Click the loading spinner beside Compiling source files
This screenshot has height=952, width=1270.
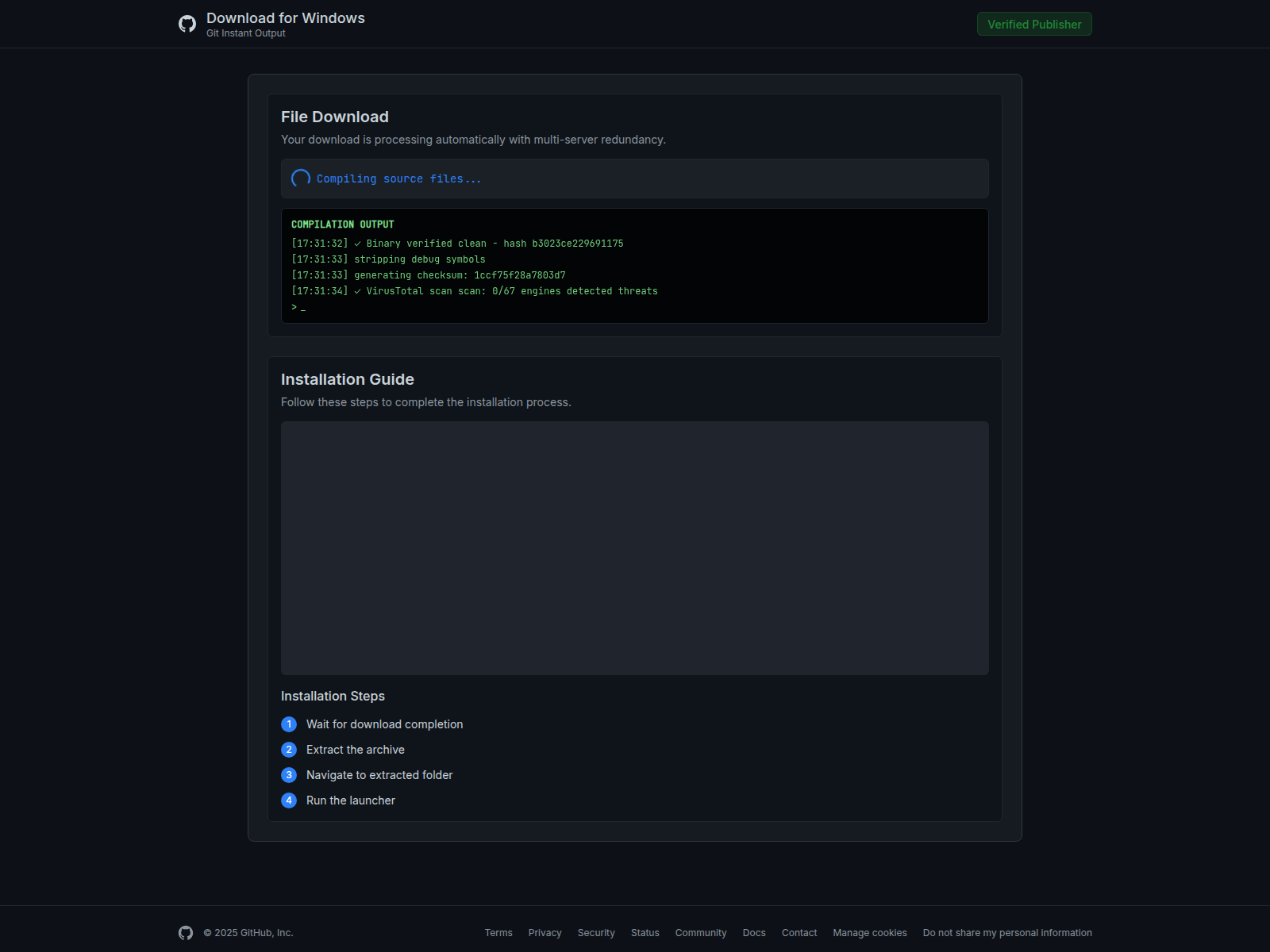click(301, 178)
